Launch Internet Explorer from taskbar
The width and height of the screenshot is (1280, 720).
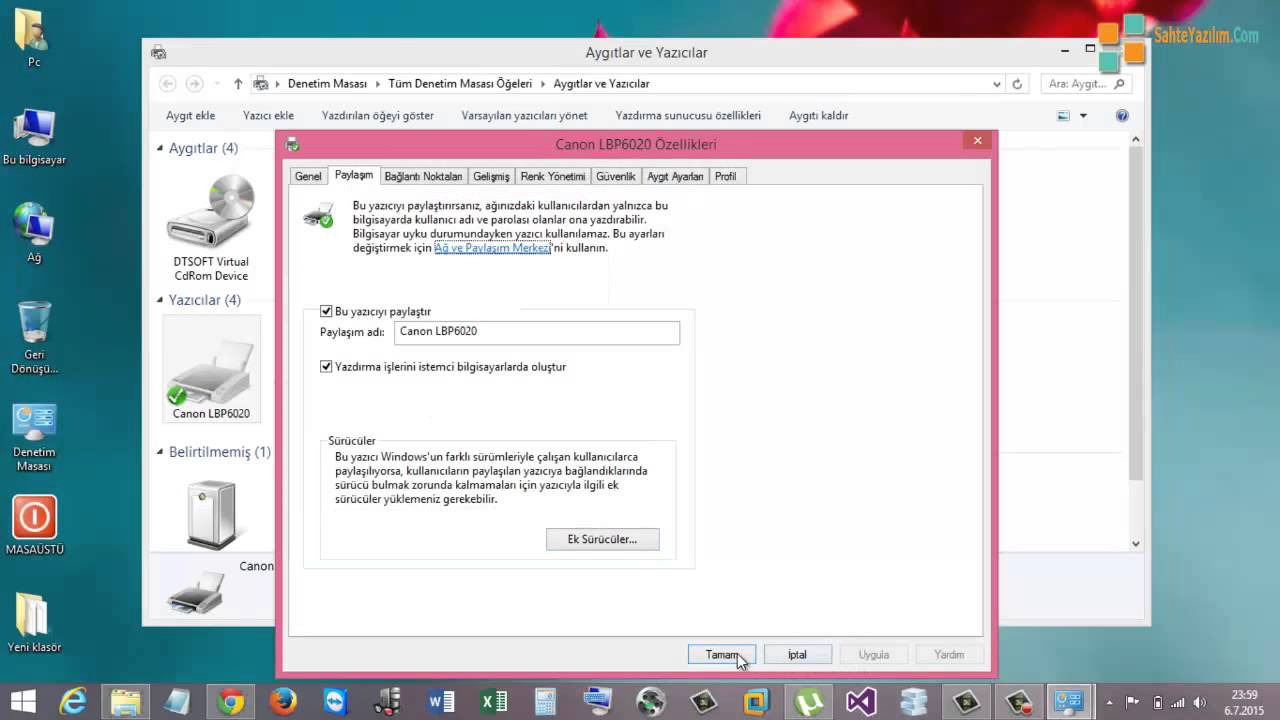(73, 702)
